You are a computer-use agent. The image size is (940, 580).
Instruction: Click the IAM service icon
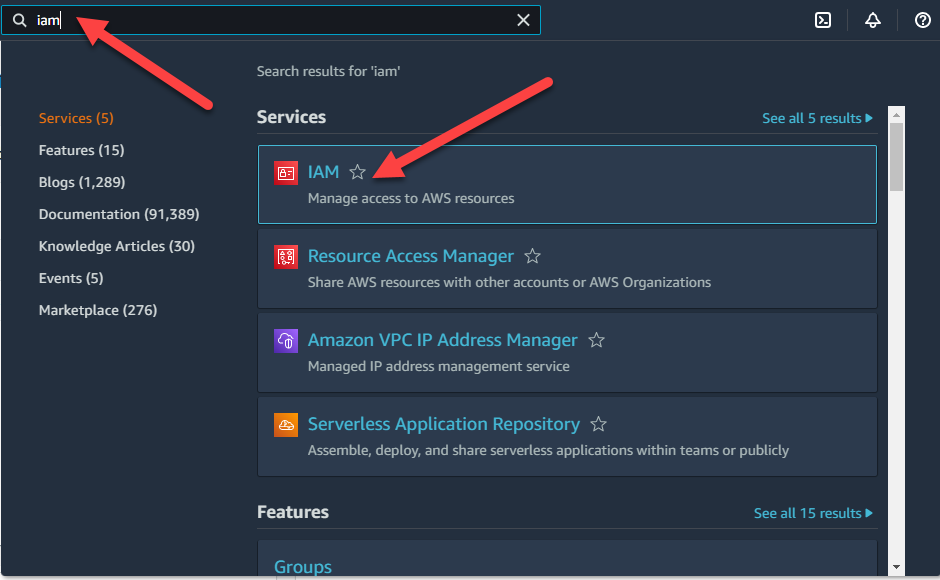[x=286, y=173]
